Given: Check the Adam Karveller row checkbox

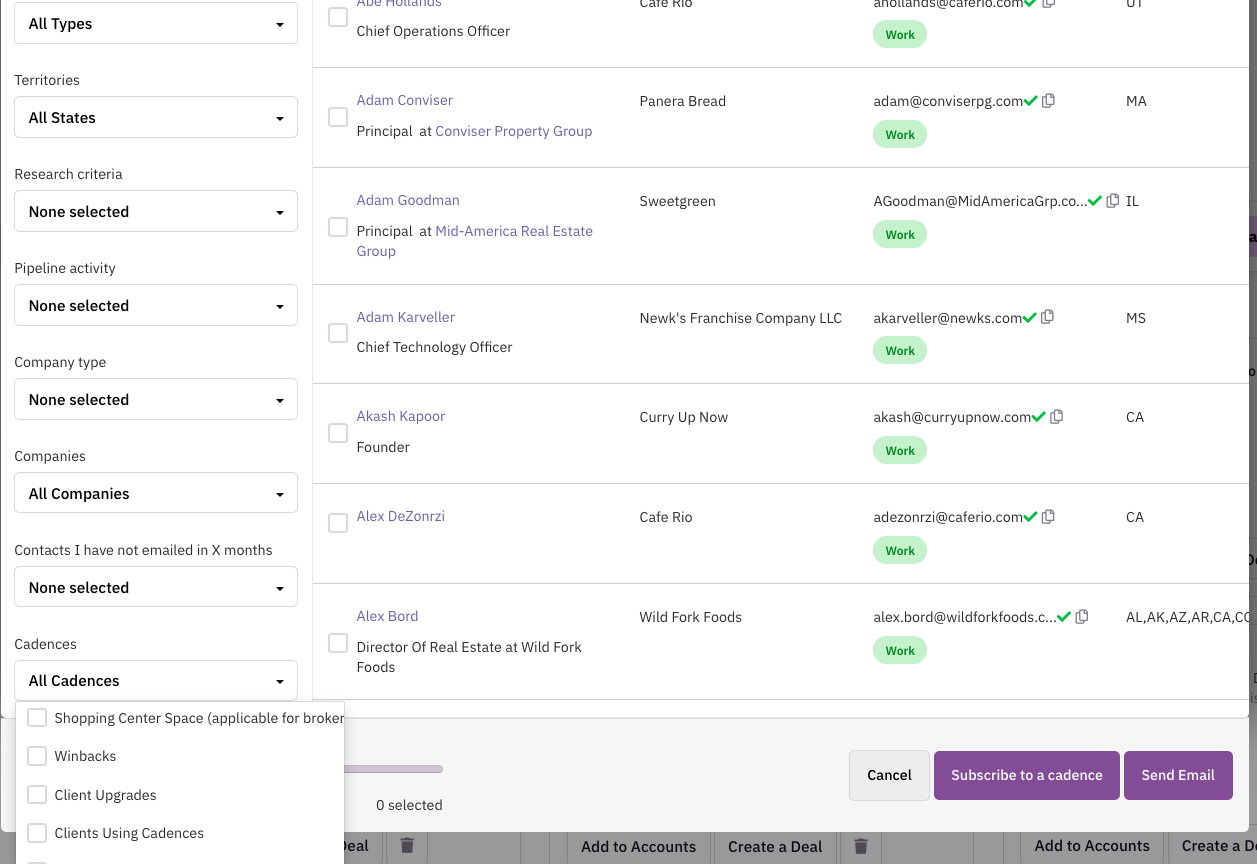Looking at the screenshot, I should coord(338,333).
